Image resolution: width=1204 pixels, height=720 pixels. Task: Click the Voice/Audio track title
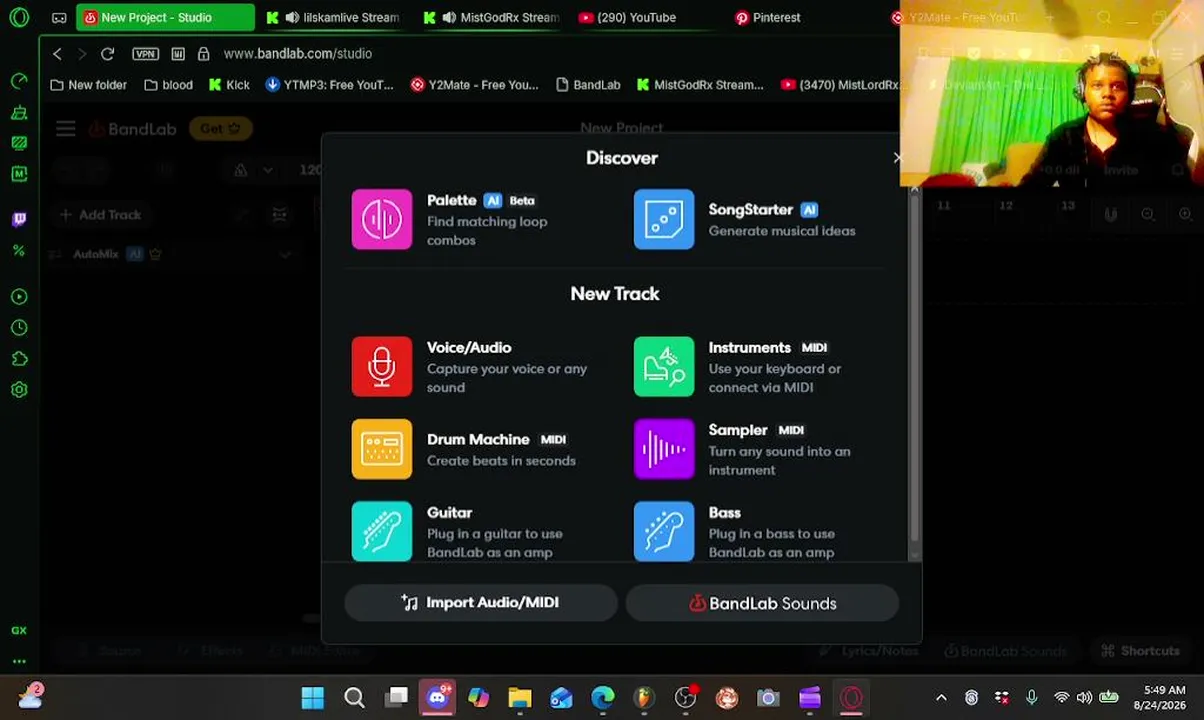469,347
